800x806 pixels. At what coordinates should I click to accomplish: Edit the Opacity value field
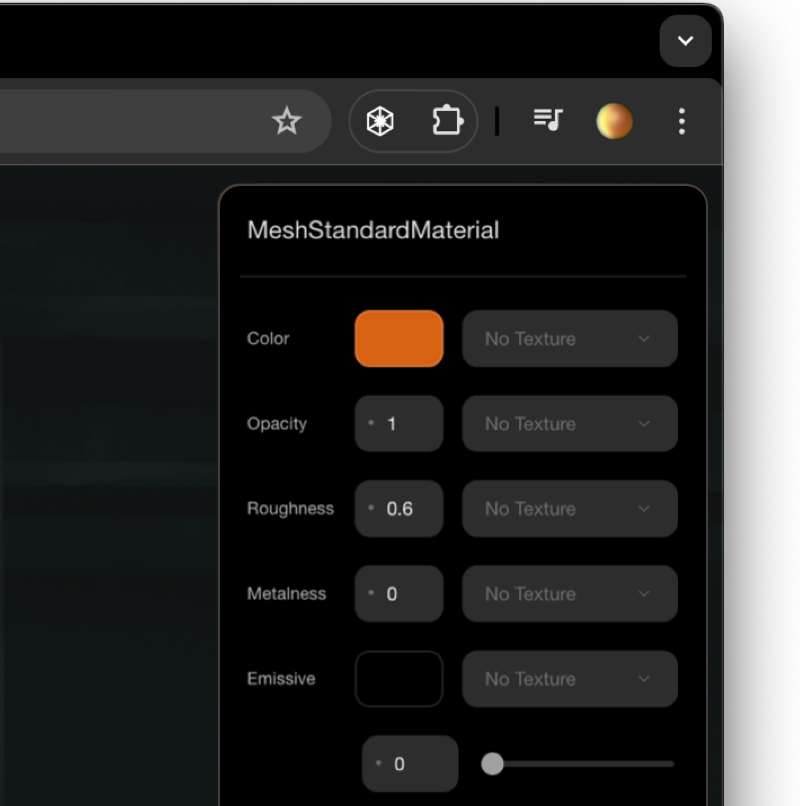(x=399, y=424)
